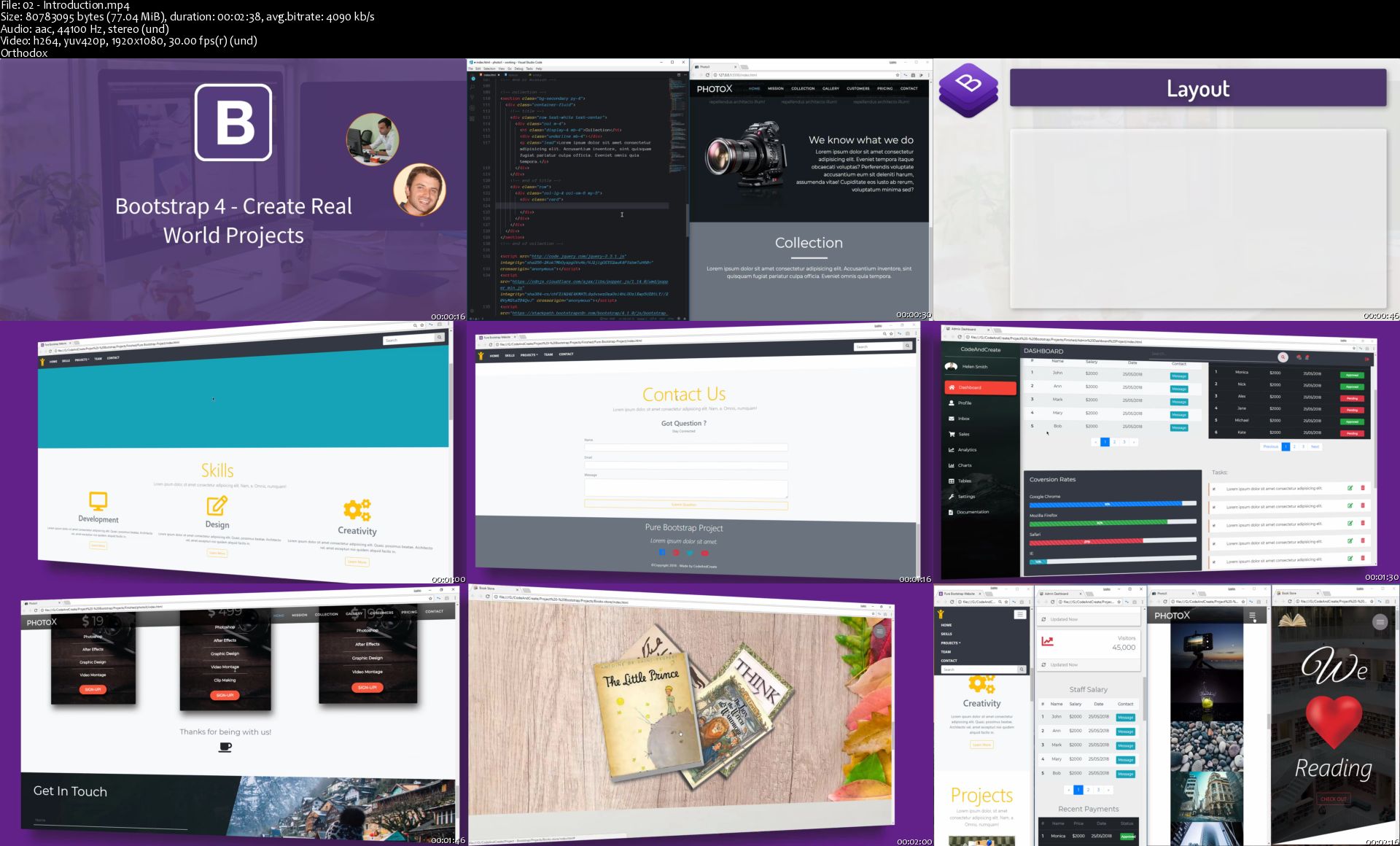The height and width of the screenshot is (846, 1400).
Task: Click the edit icon on the topmost task row
Action: coord(1350,488)
